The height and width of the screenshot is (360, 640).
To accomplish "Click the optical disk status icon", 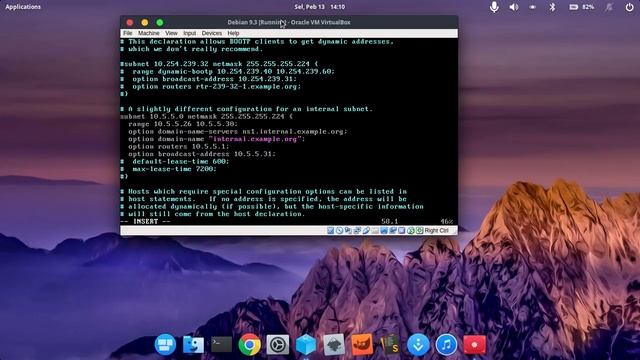I will pos(339,231).
